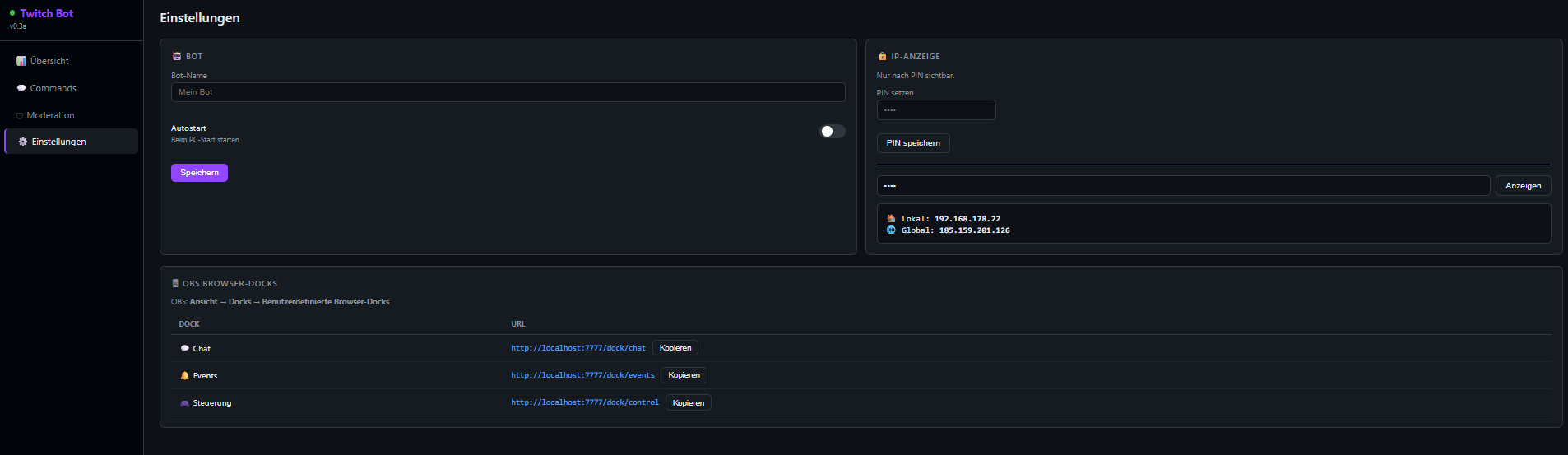Click the Twitch Bot title
Image resolution: width=1568 pixels, height=455 pixels.
coord(46,13)
